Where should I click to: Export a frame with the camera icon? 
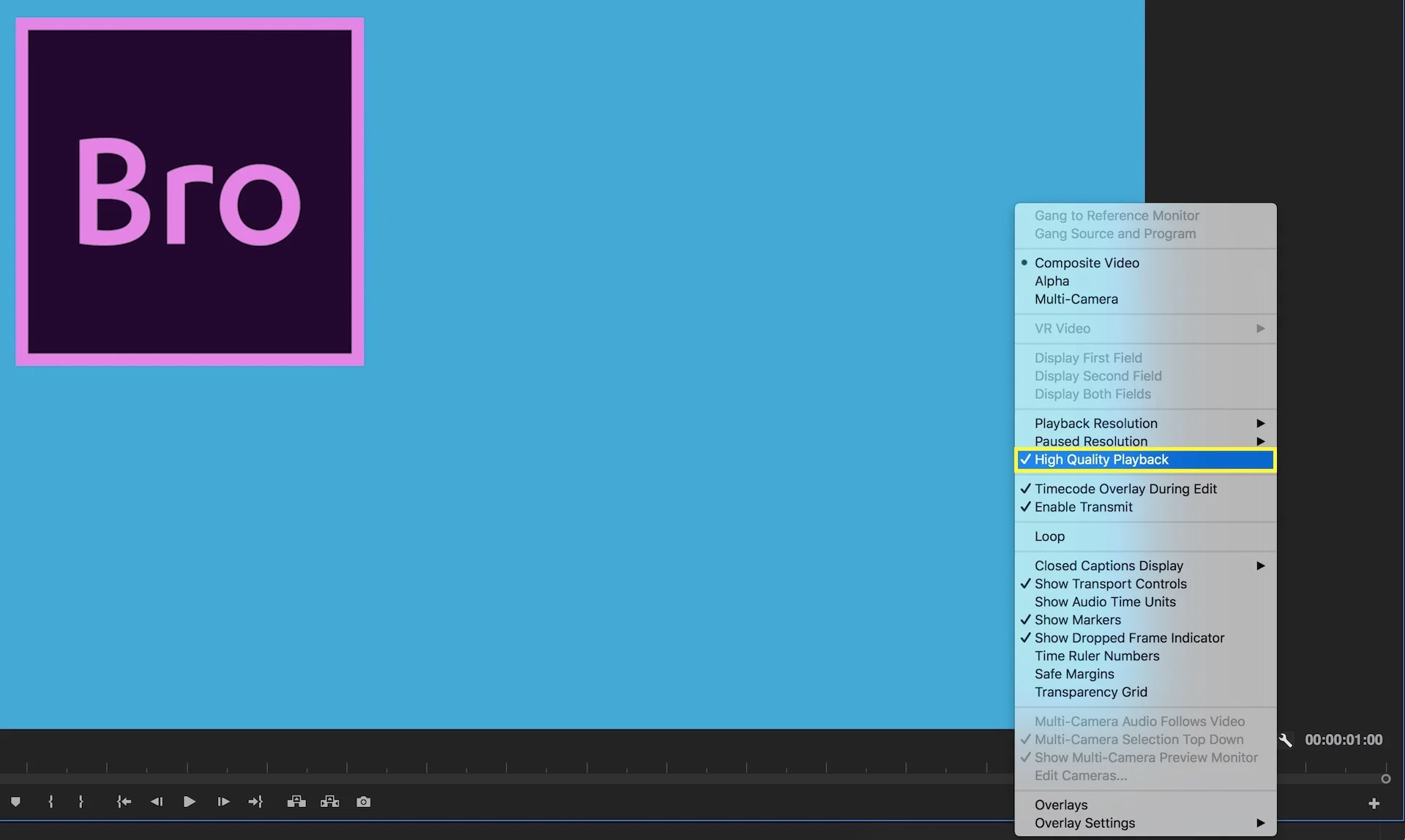click(364, 801)
